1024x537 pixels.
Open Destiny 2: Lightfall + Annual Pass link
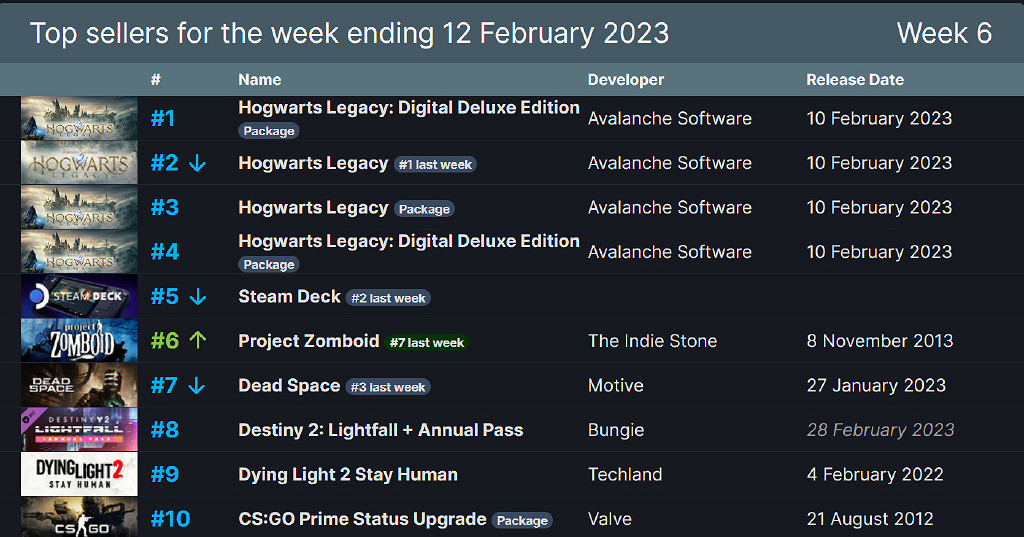coord(380,430)
